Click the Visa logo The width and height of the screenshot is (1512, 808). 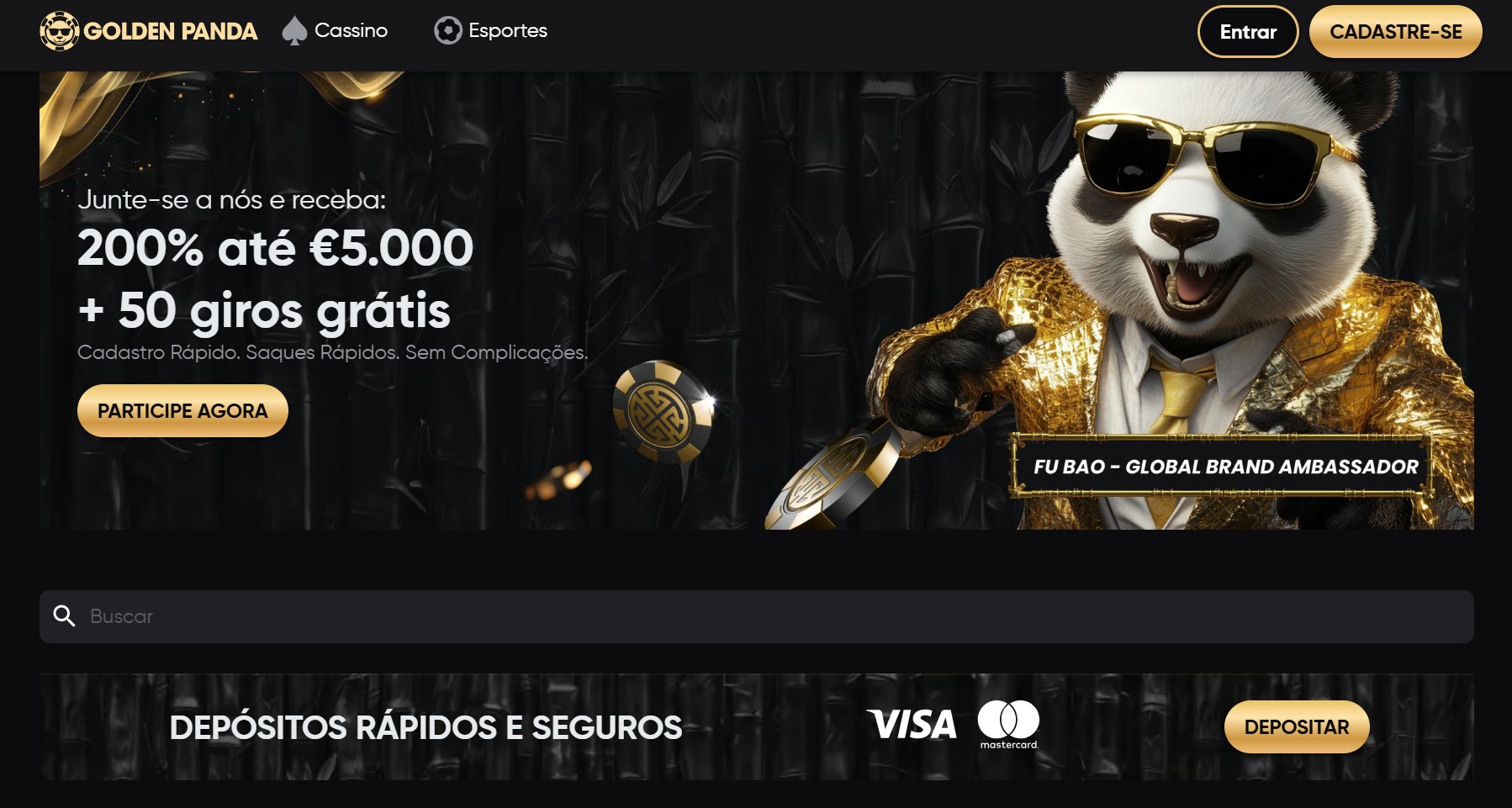(x=912, y=724)
